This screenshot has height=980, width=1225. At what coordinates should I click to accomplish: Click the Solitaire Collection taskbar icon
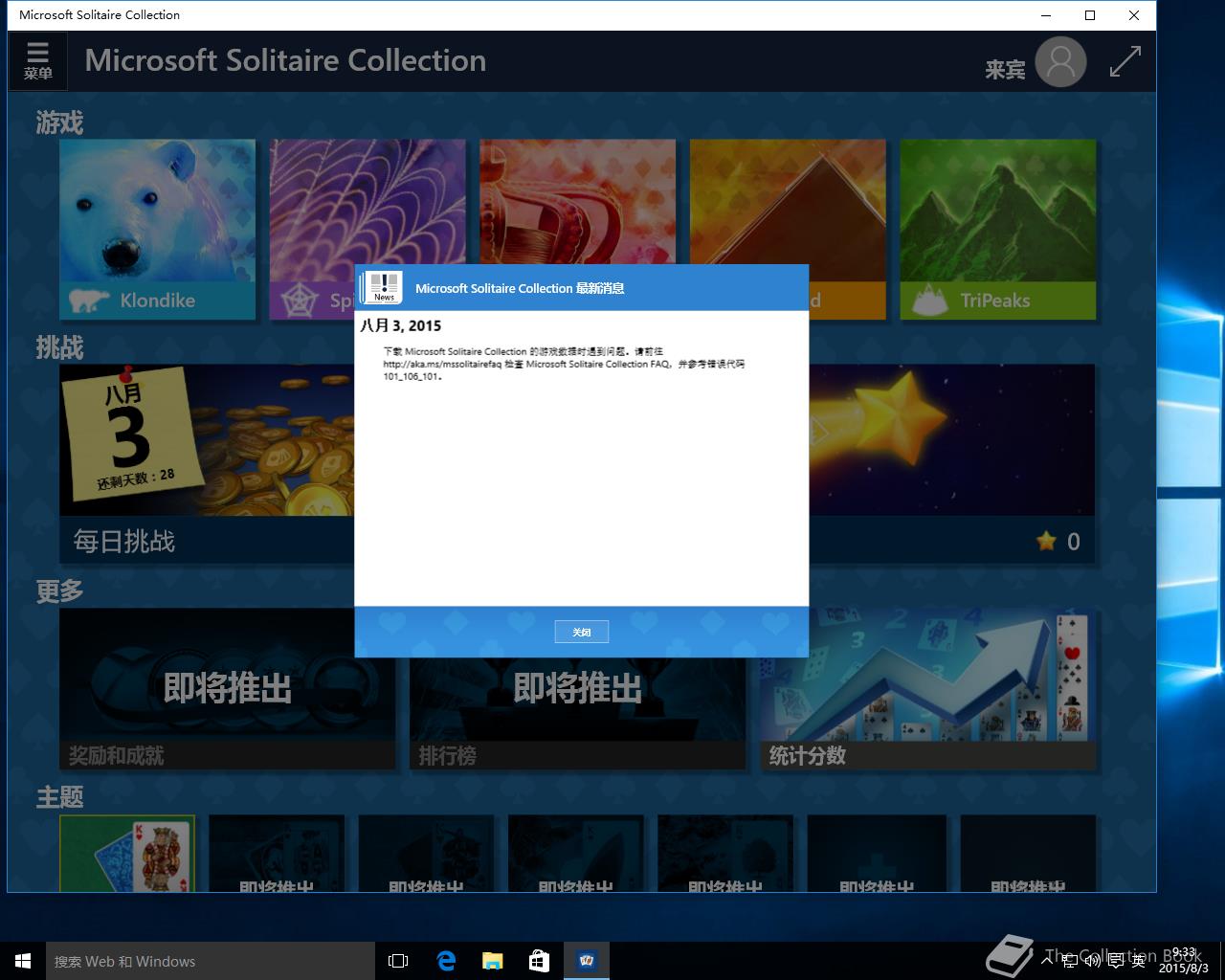coord(587,961)
